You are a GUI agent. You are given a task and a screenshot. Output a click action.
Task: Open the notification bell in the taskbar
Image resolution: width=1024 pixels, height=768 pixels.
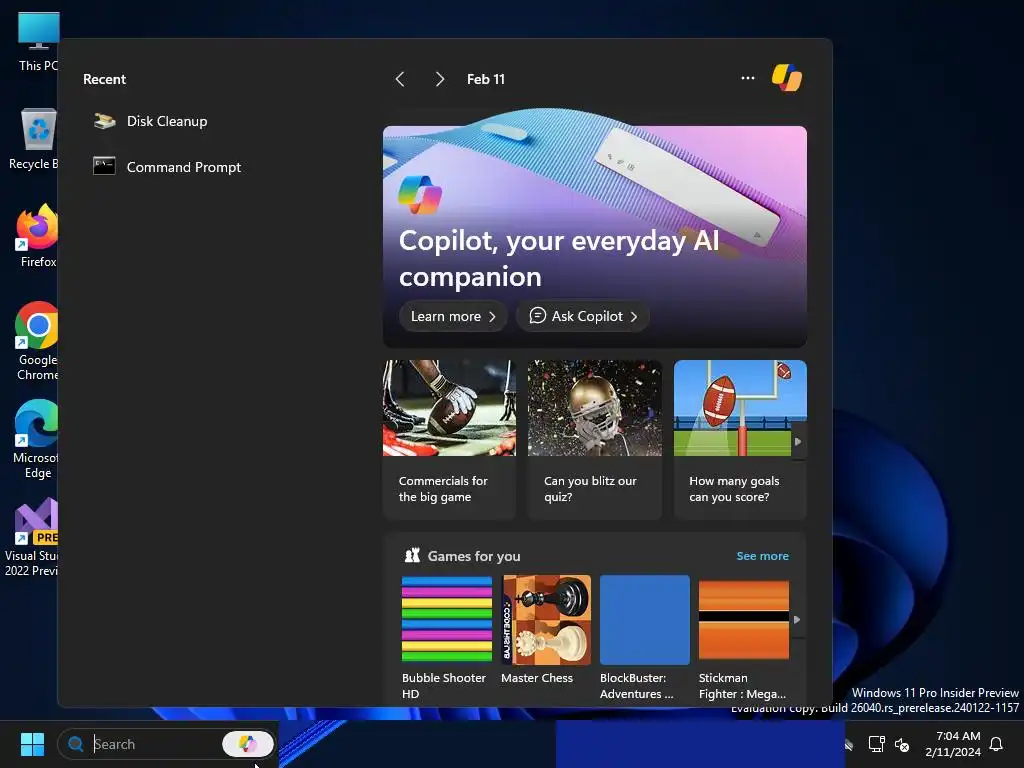tap(997, 744)
